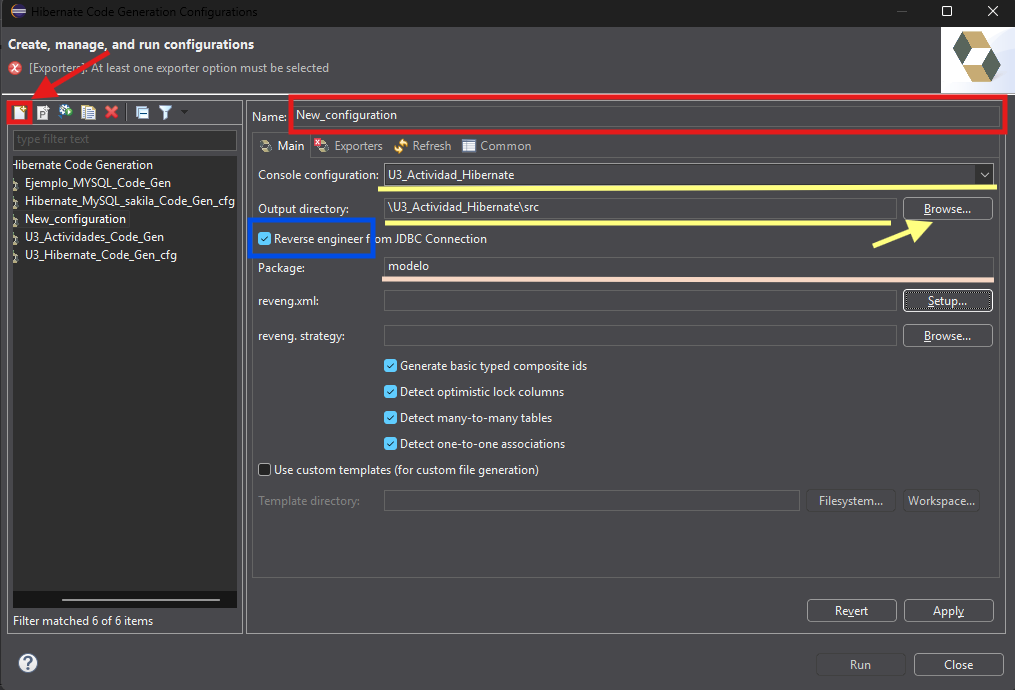The image size is (1015, 690).
Task: Click Browse next to Output directory
Action: [x=947, y=209]
